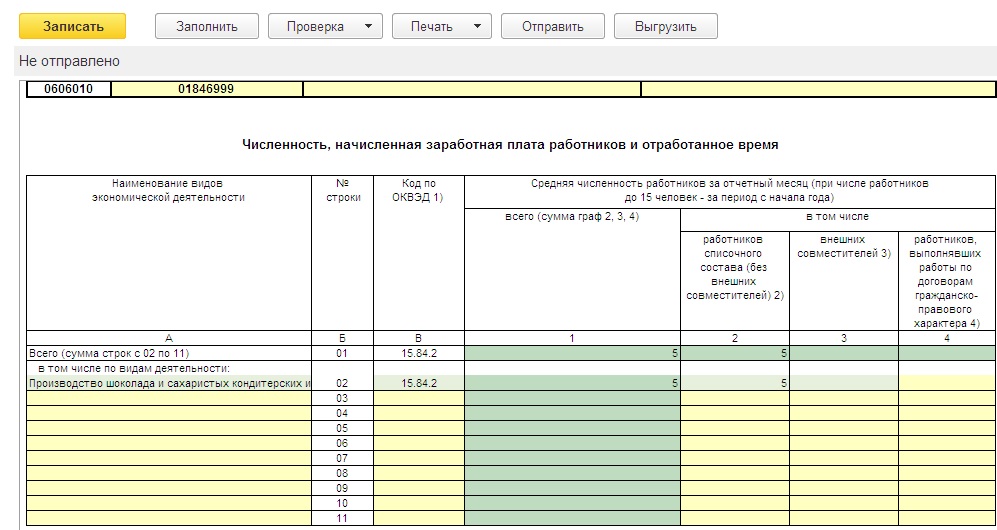Click the table section title heading
The width and height of the screenshot is (997, 530).
(510, 145)
